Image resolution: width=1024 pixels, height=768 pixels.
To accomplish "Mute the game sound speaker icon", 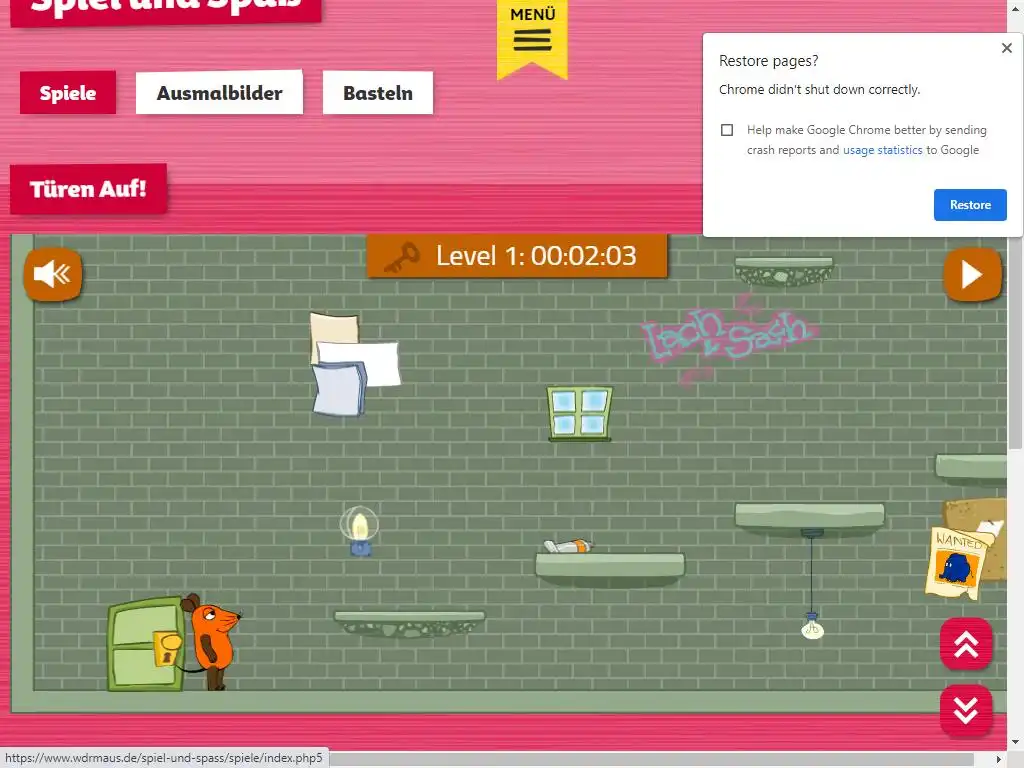I will (x=53, y=274).
